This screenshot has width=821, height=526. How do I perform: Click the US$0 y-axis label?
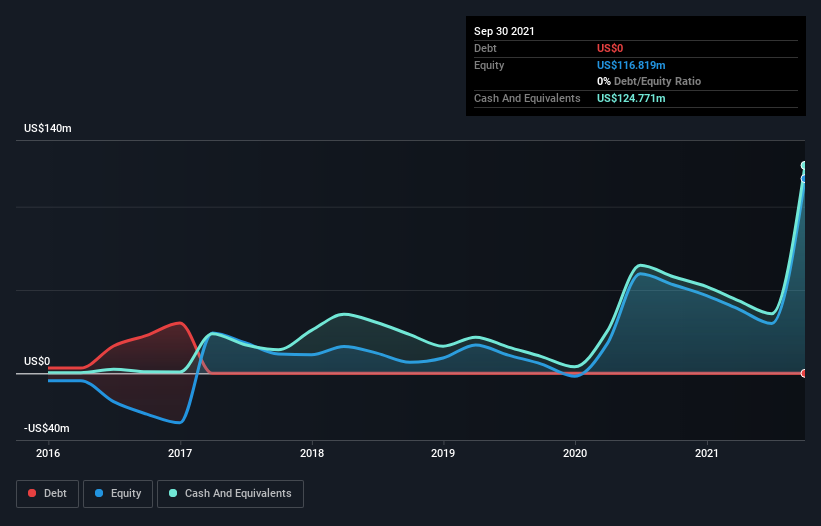[x=37, y=361]
